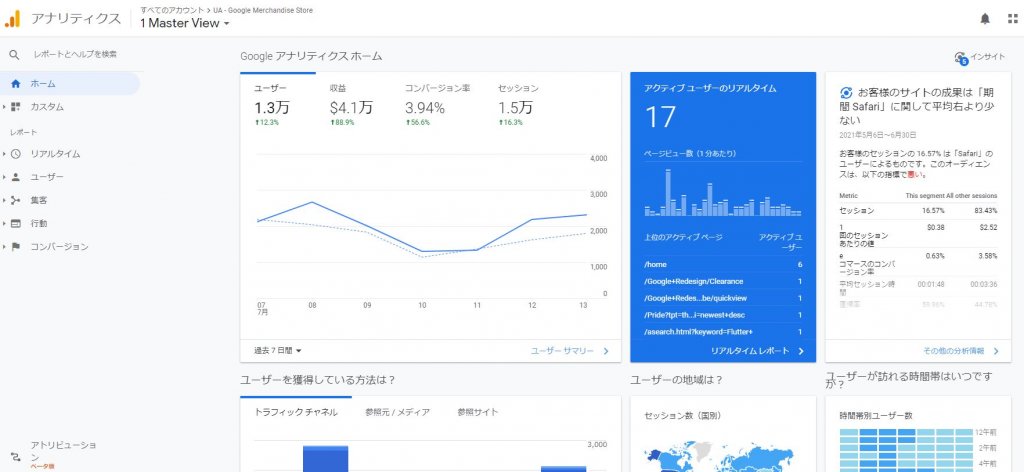Image resolution: width=1024 pixels, height=472 pixels.
Task: Expand the 行動 reports
Action: (5, 223)
